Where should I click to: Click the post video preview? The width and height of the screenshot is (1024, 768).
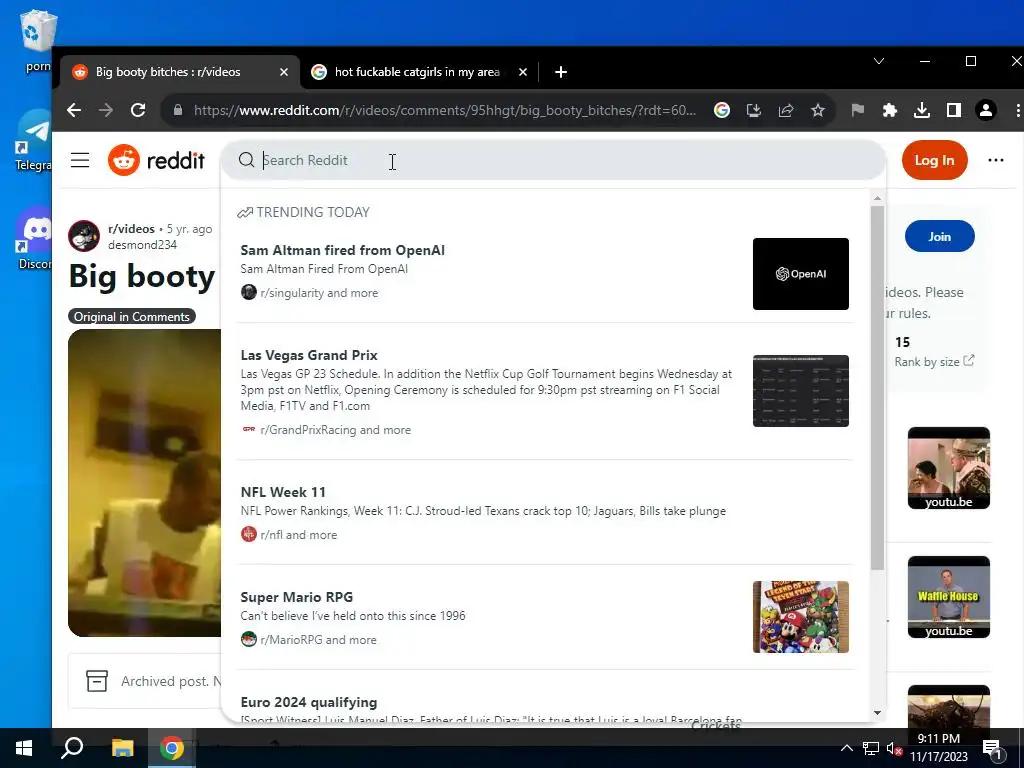click(x=144, y=483)
